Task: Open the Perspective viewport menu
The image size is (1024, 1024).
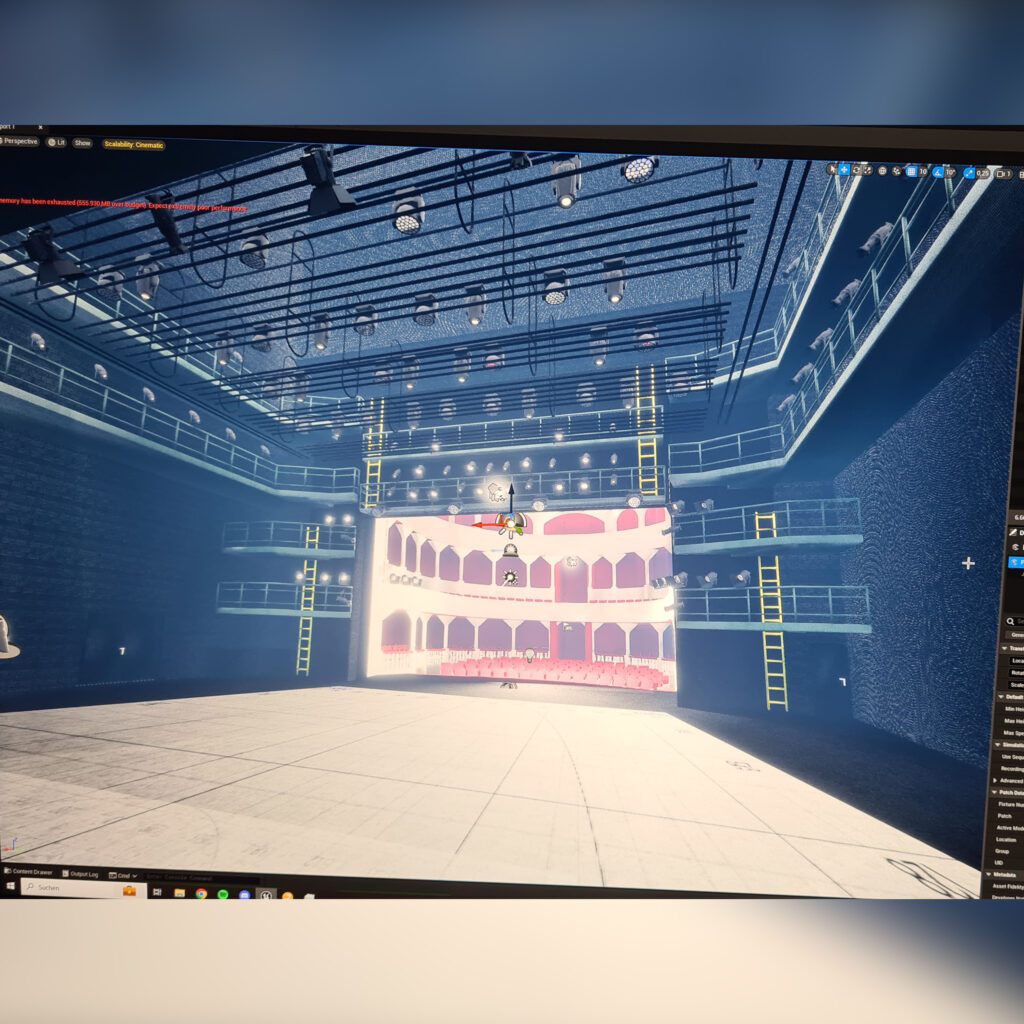Action: [x=20, y=141]
